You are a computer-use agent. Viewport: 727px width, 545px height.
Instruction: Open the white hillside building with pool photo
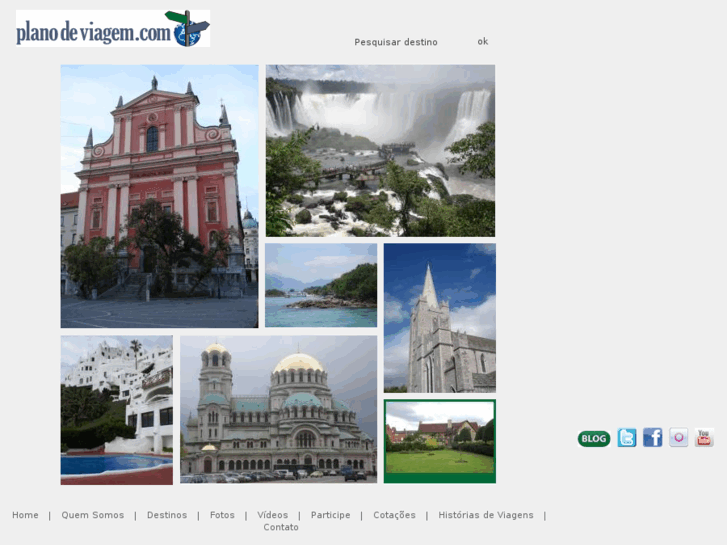tap(117, 410)
